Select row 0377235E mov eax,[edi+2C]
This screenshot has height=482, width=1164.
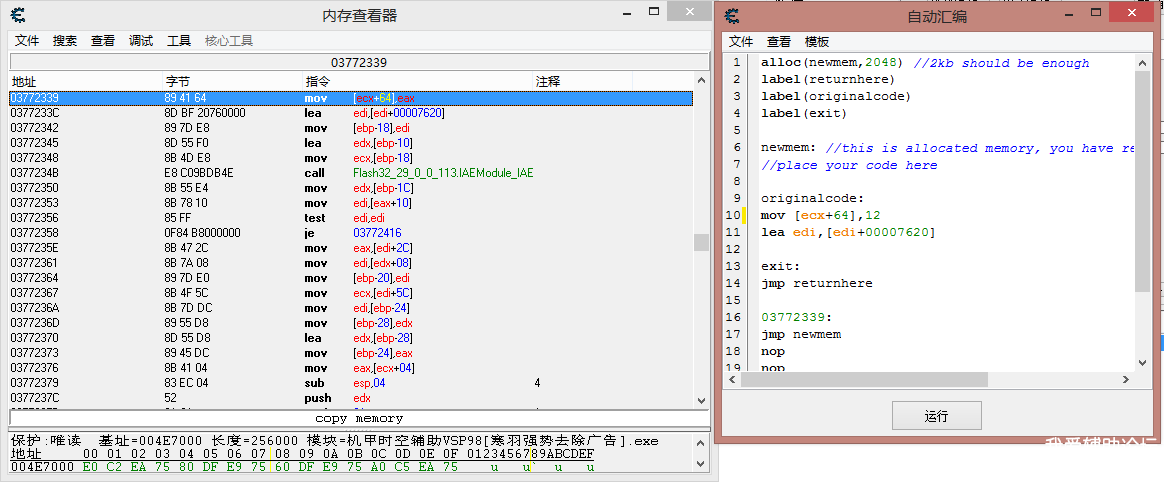point(351,248)
